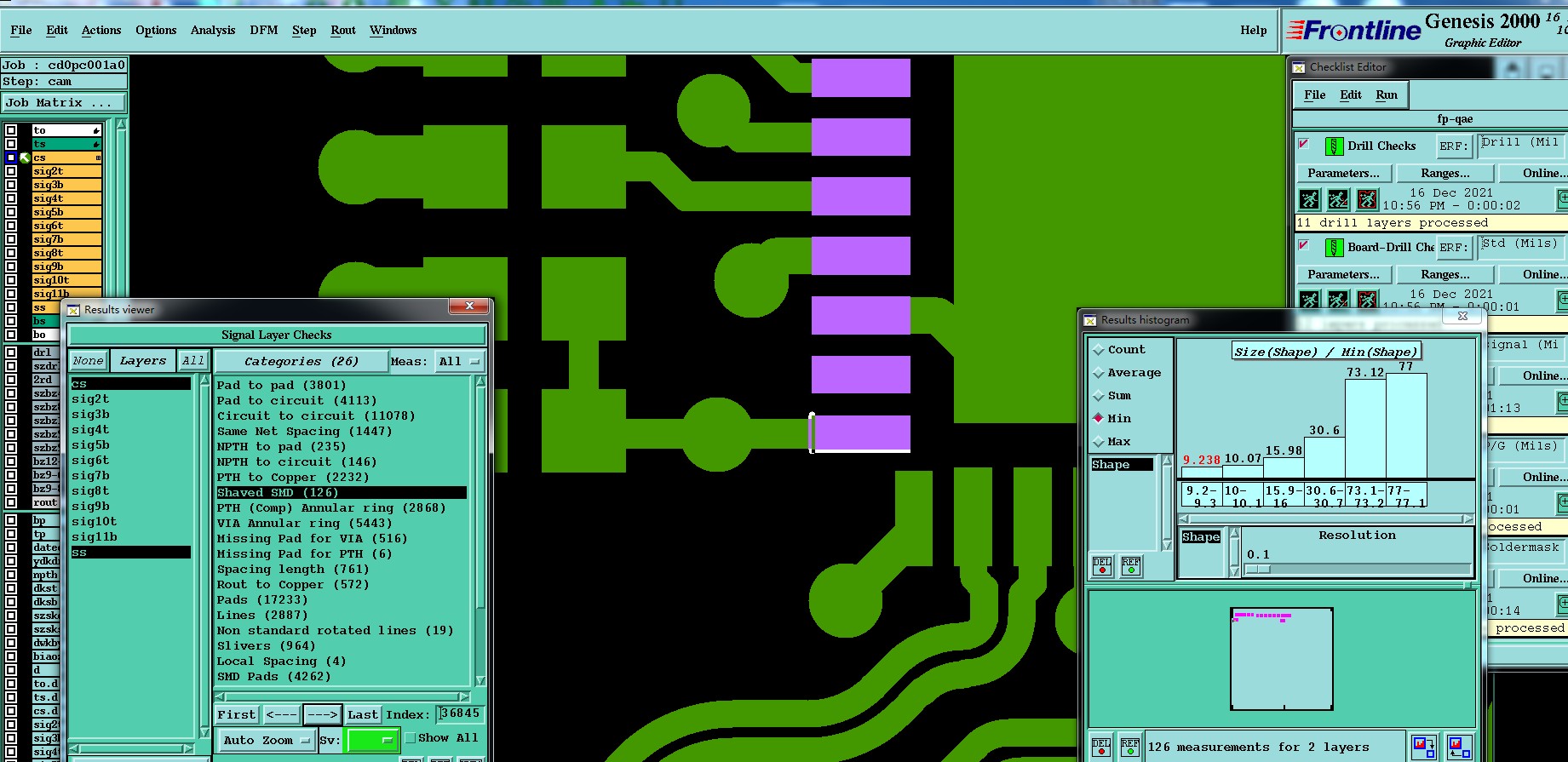Select the Max radio option
Image resolution: width=1568 pixels, height=762 pixels.
click(x=1099, y=442)
